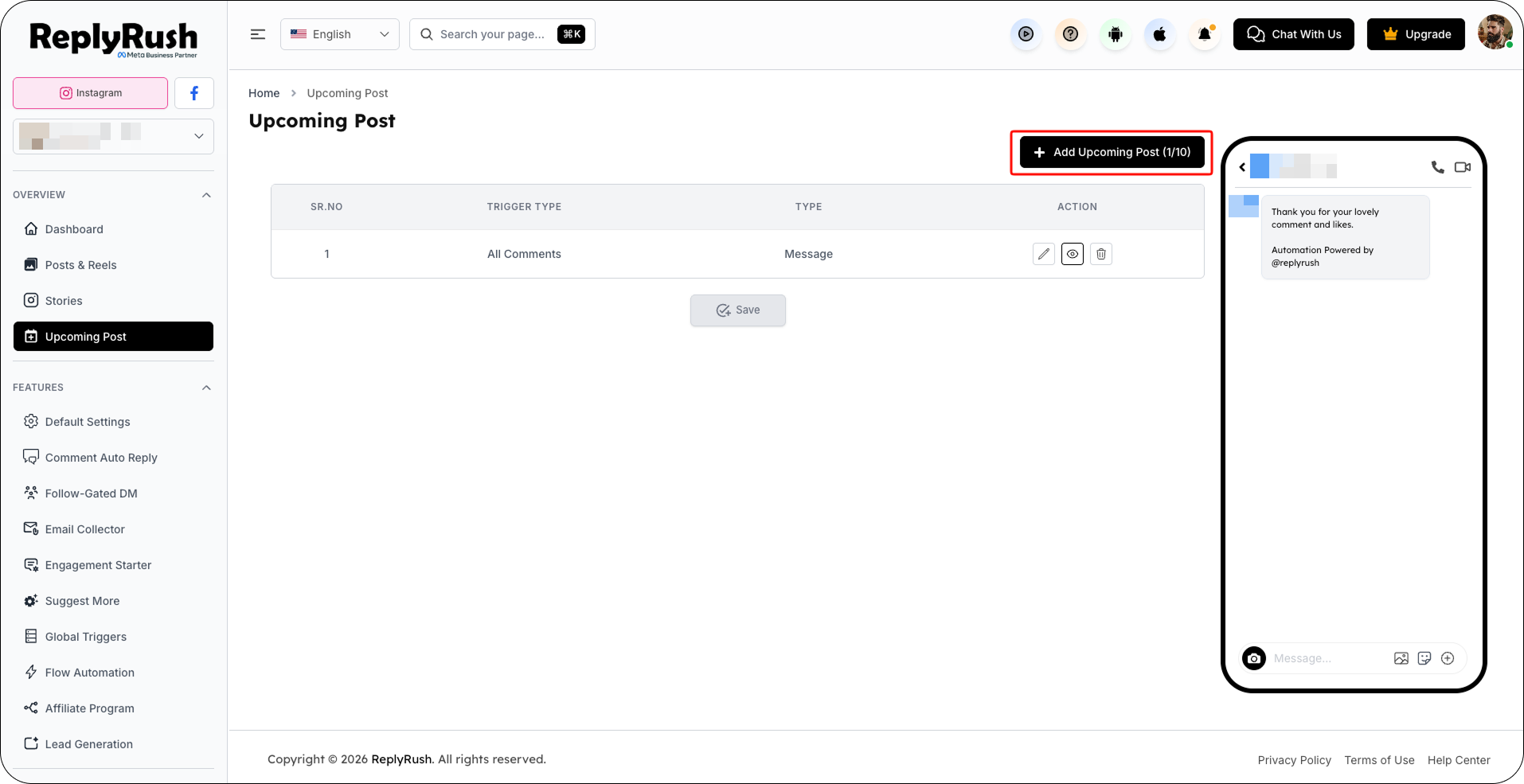
Task: Select Upcoming Post in sidebar
Action: tap(113, 337)
